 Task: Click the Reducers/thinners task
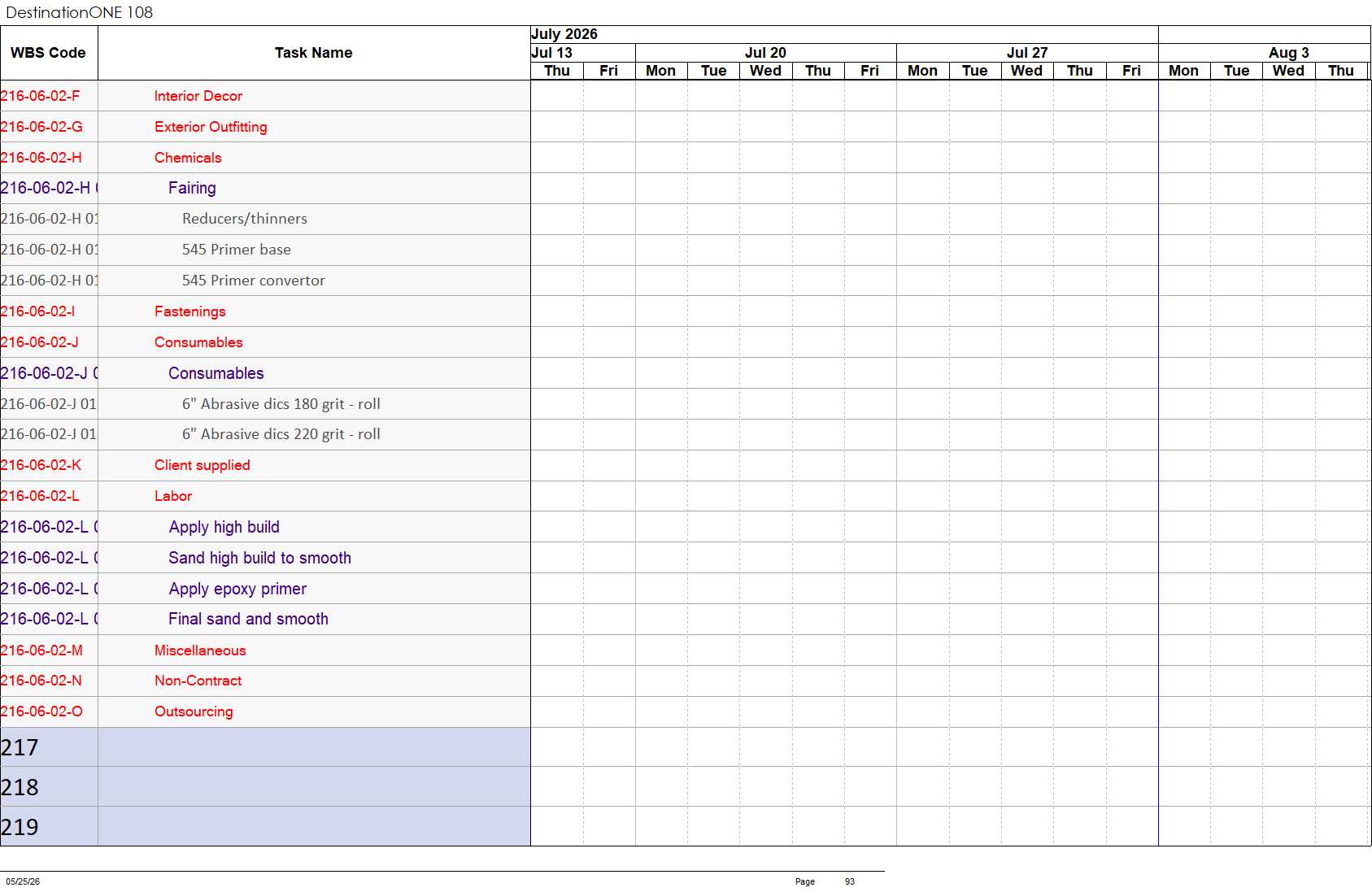click(x=245, y=219)
